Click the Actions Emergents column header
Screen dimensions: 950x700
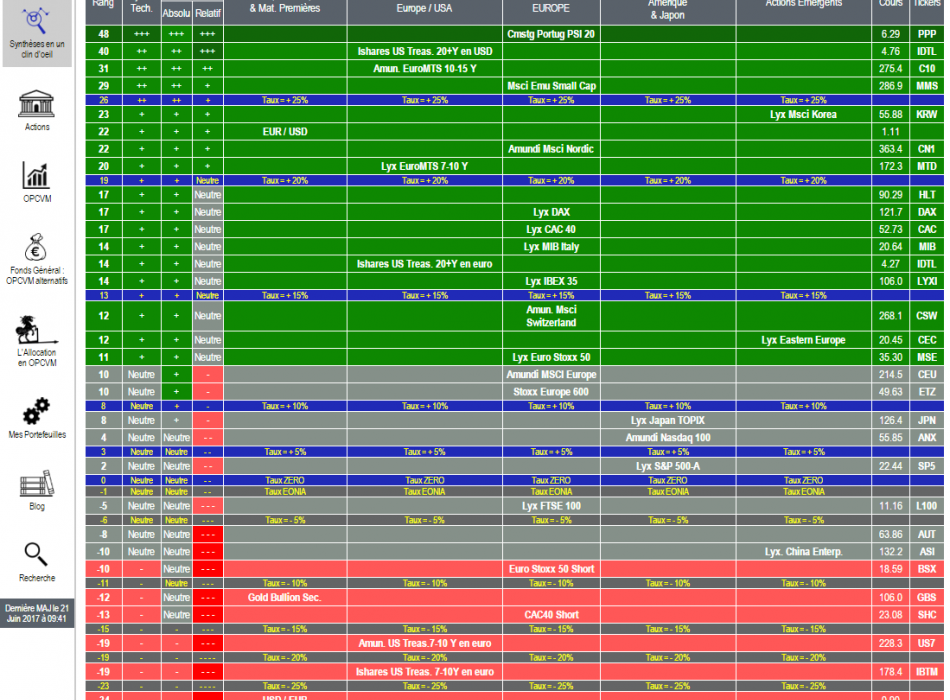(x=803, y=4)
